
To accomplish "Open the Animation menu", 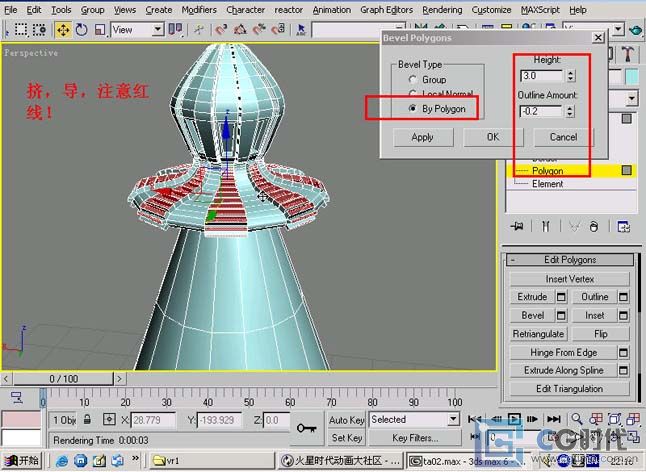I will pos(332,9).
